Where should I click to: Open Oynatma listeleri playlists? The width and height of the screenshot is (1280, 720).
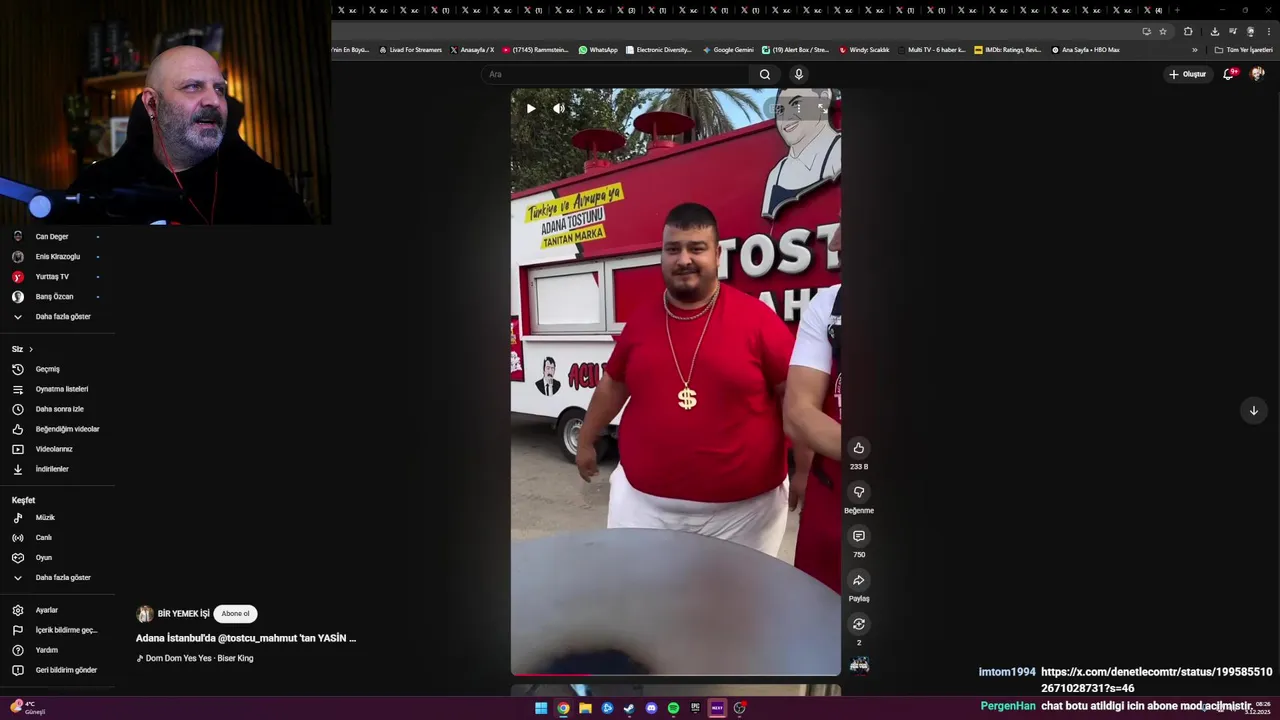(62, 389)
